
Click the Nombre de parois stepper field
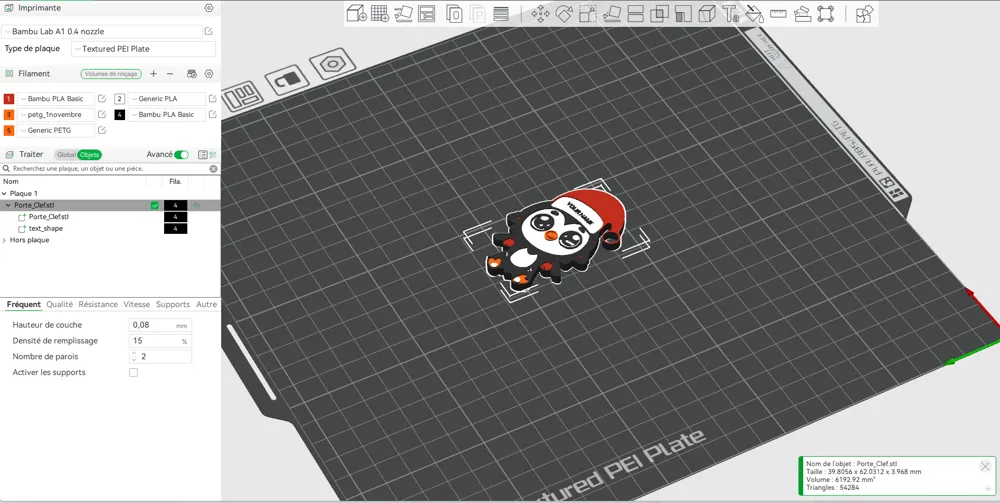[160, 357]
